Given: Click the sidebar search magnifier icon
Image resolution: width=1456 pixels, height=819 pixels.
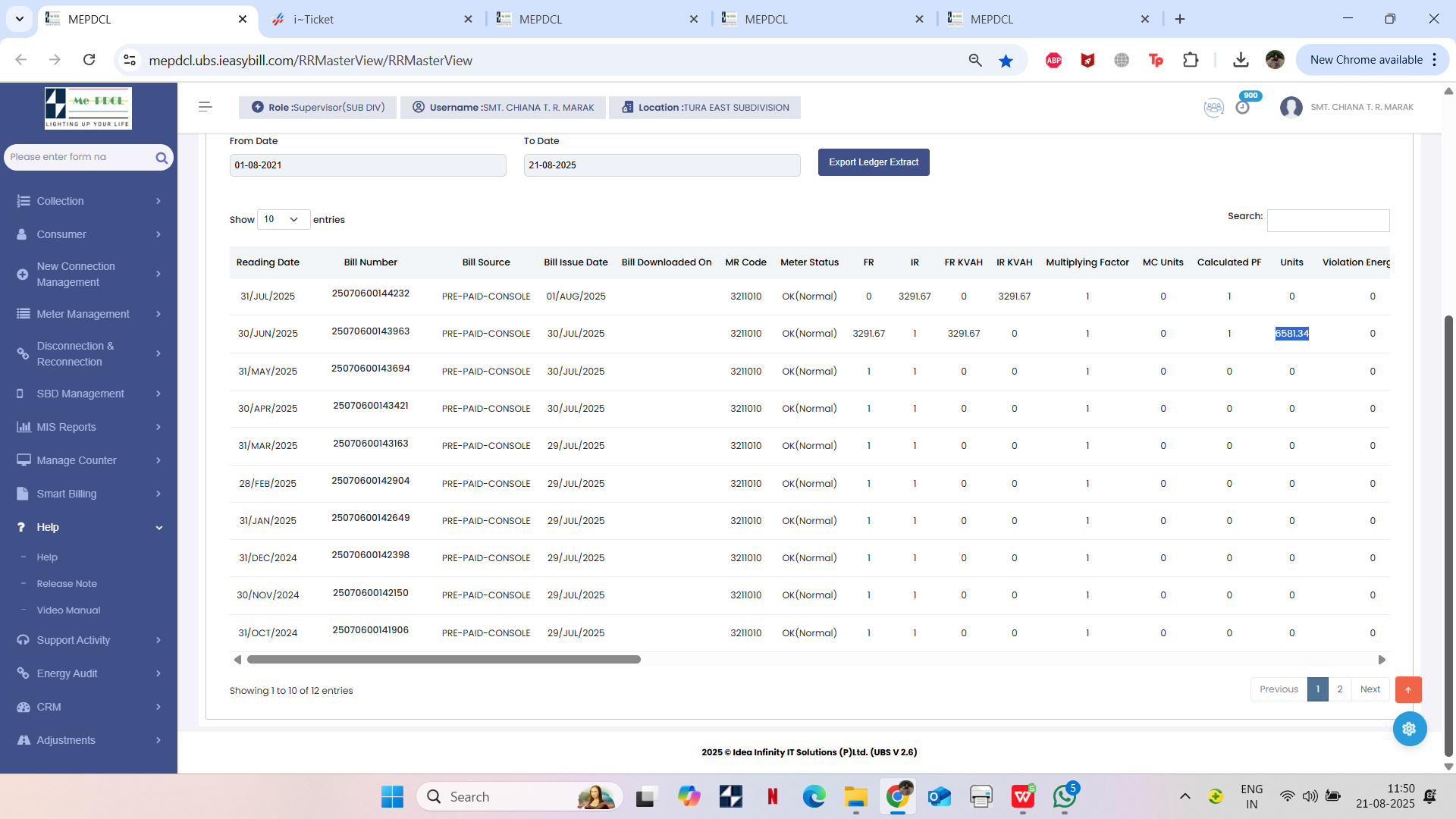Looking at the screenshot, I should point(162,158).
